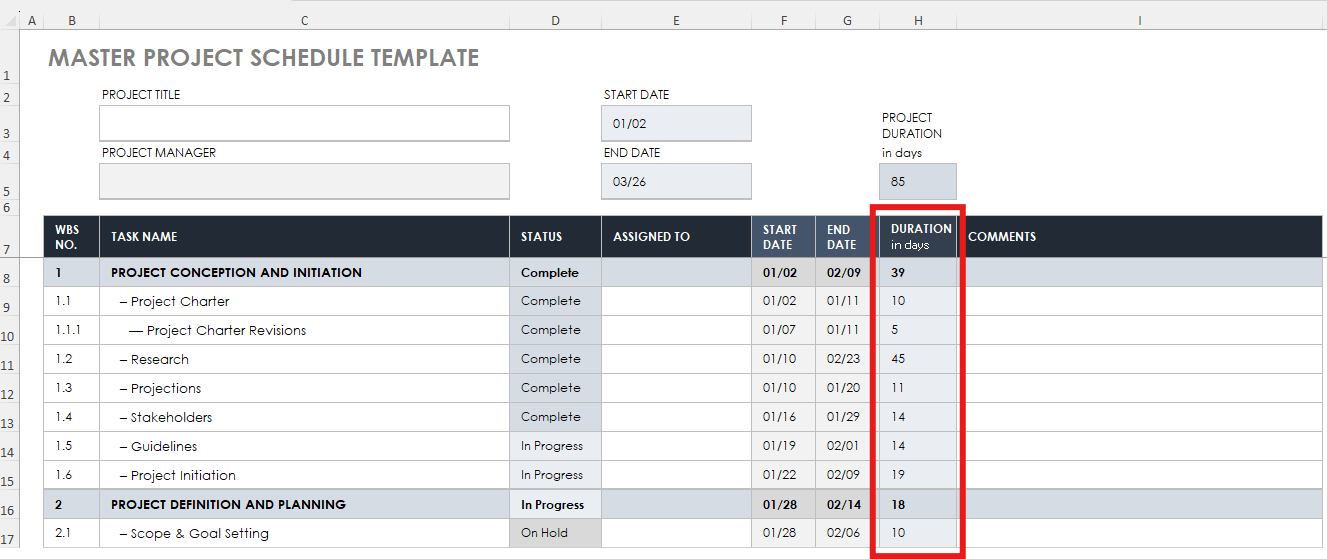Screen dimensions: 1327x559
Task: Select the Project Charter task cell
Action: tap(304, 301)
